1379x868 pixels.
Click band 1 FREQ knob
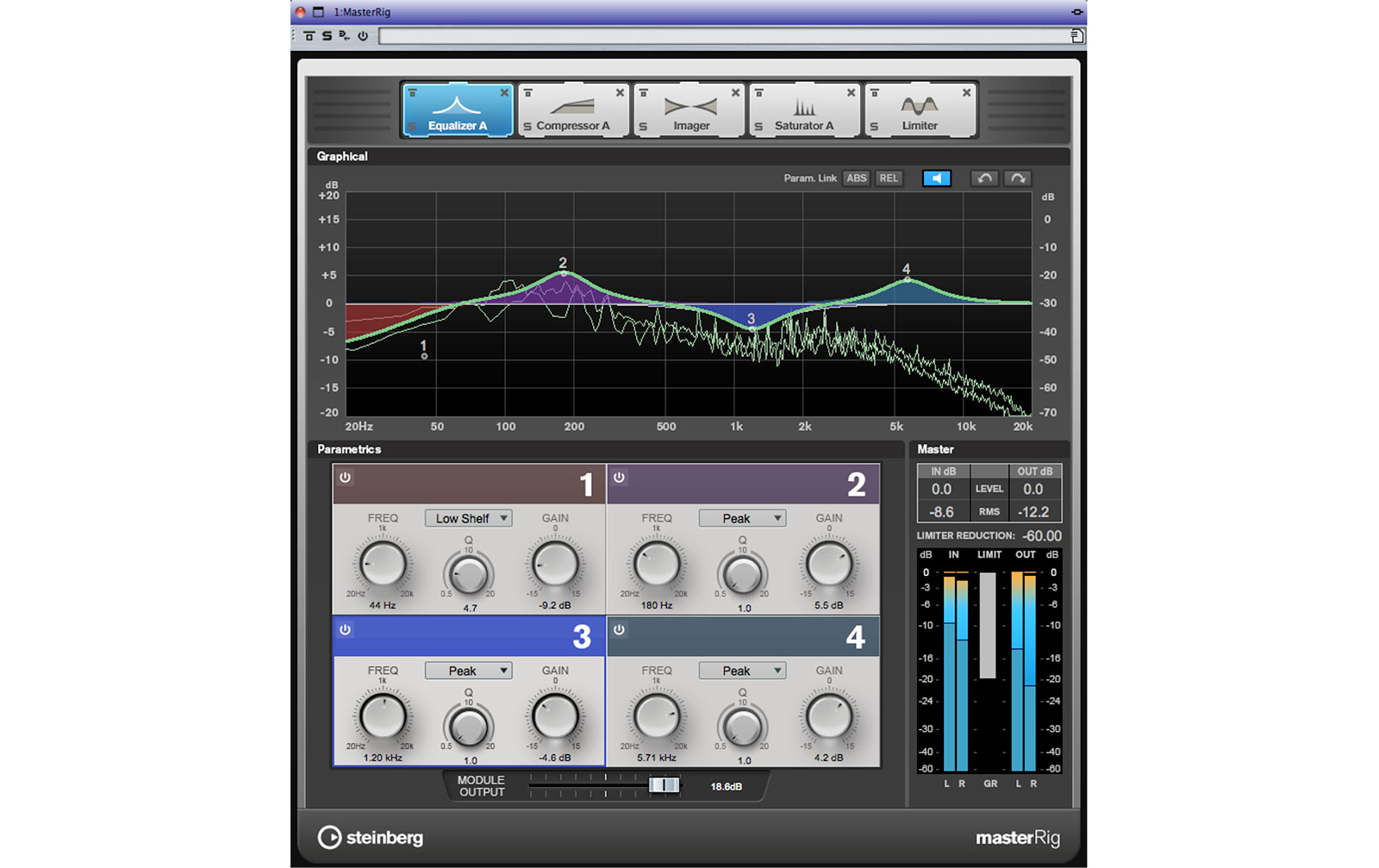coord(383,565)
